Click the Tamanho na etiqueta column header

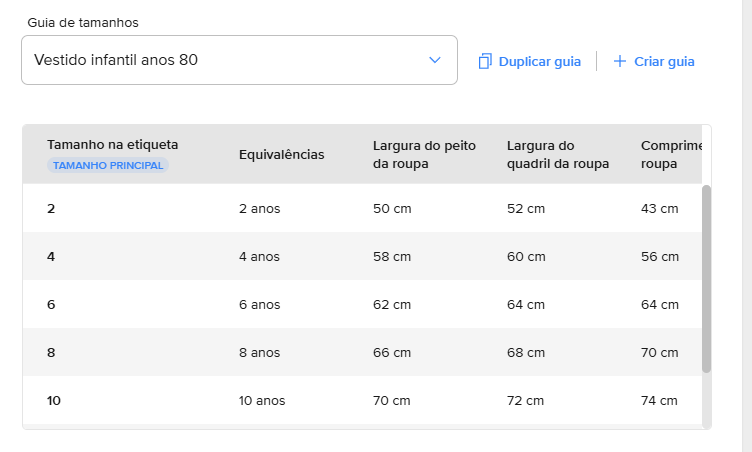click(112, 145)
